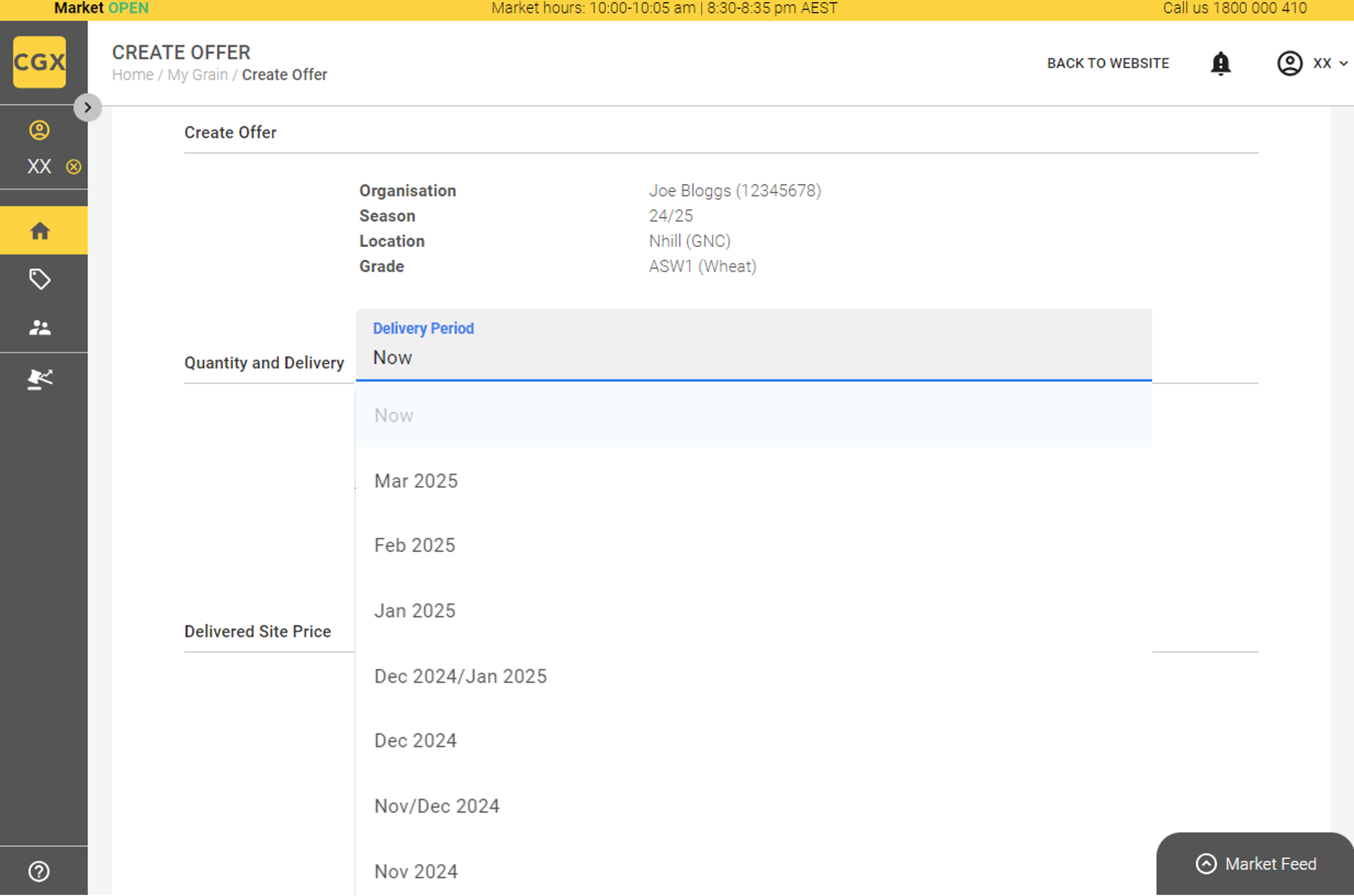This screenshot has height=896, width=1354.
Task: Open the price tag icon in sidebar
Action: (39, 280)
